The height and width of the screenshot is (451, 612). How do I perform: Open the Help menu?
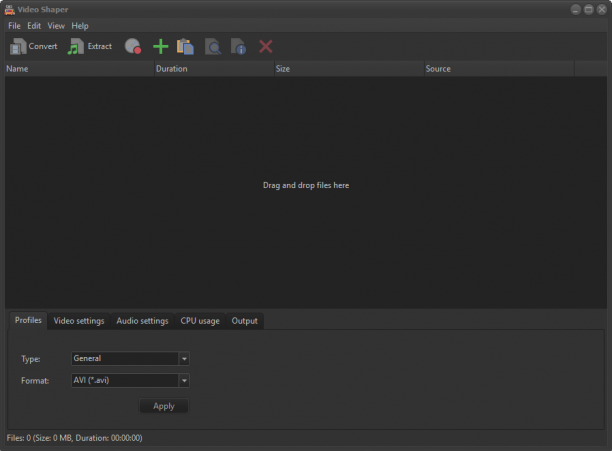(x=80, y=26)
